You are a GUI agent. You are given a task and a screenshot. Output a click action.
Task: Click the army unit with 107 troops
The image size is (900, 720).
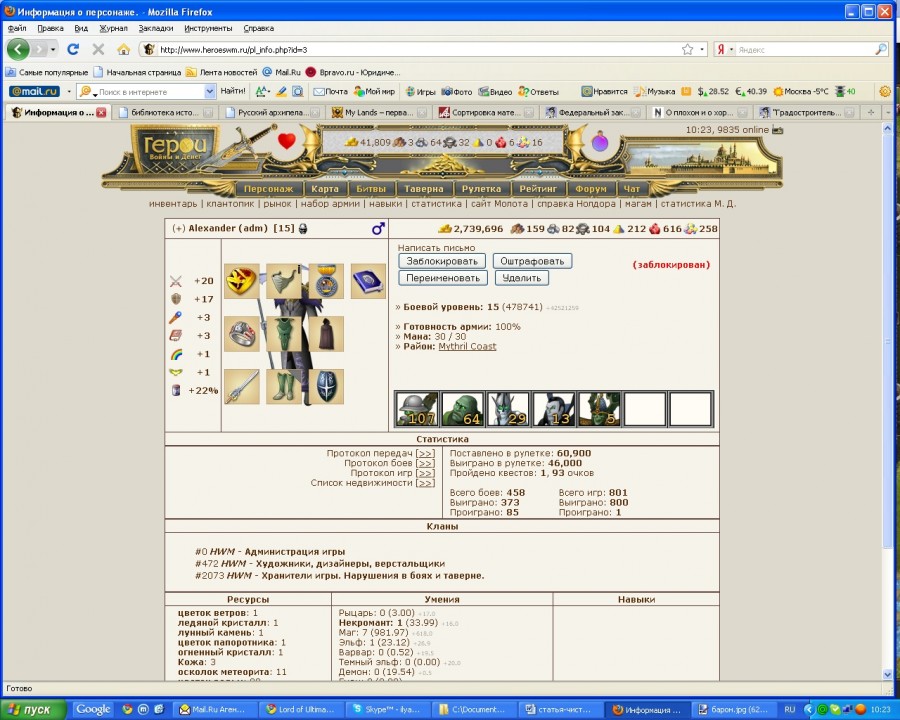[x=417, y=409]
